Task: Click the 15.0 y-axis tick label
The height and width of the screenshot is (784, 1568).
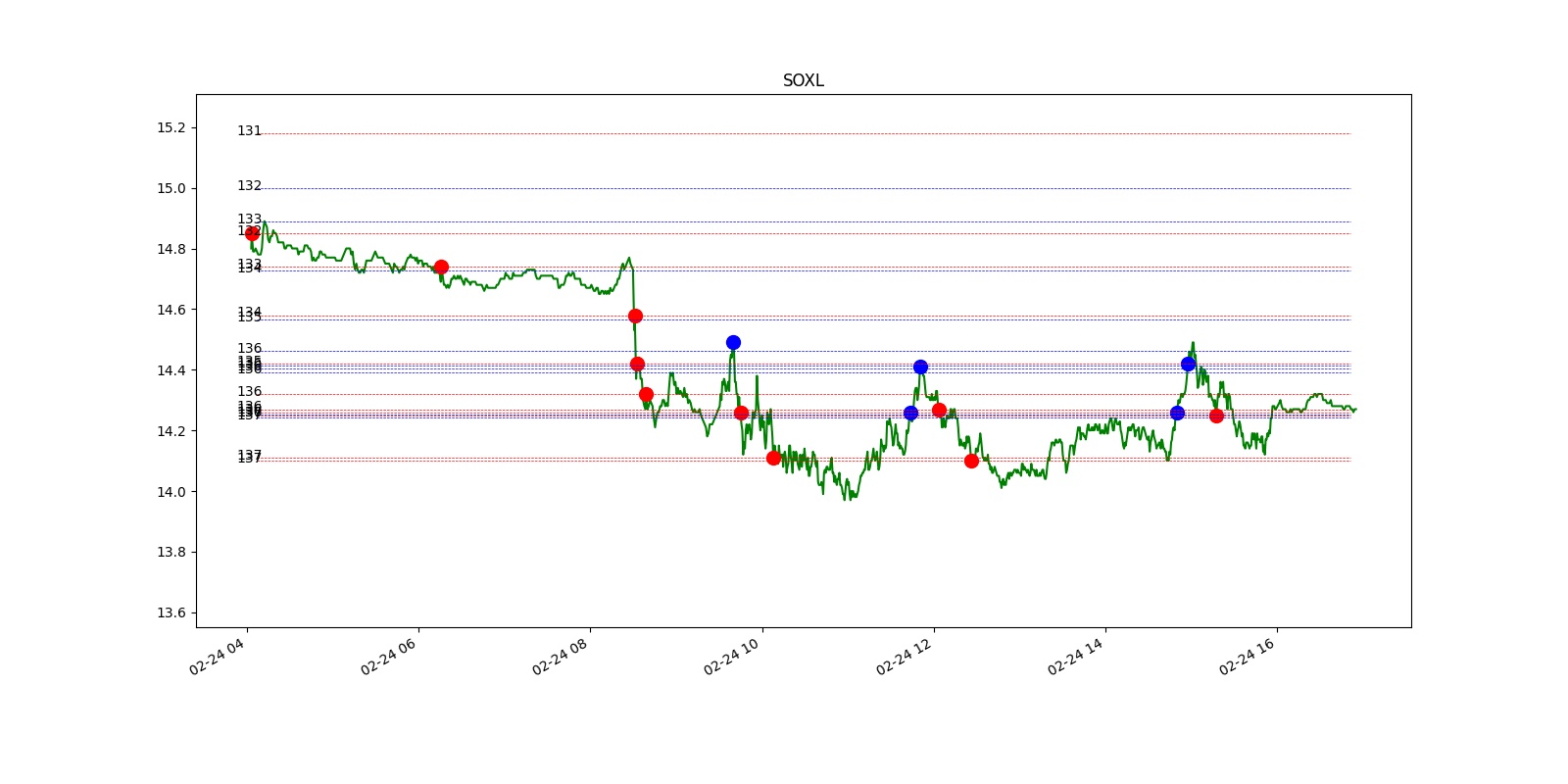Action: 171,188
